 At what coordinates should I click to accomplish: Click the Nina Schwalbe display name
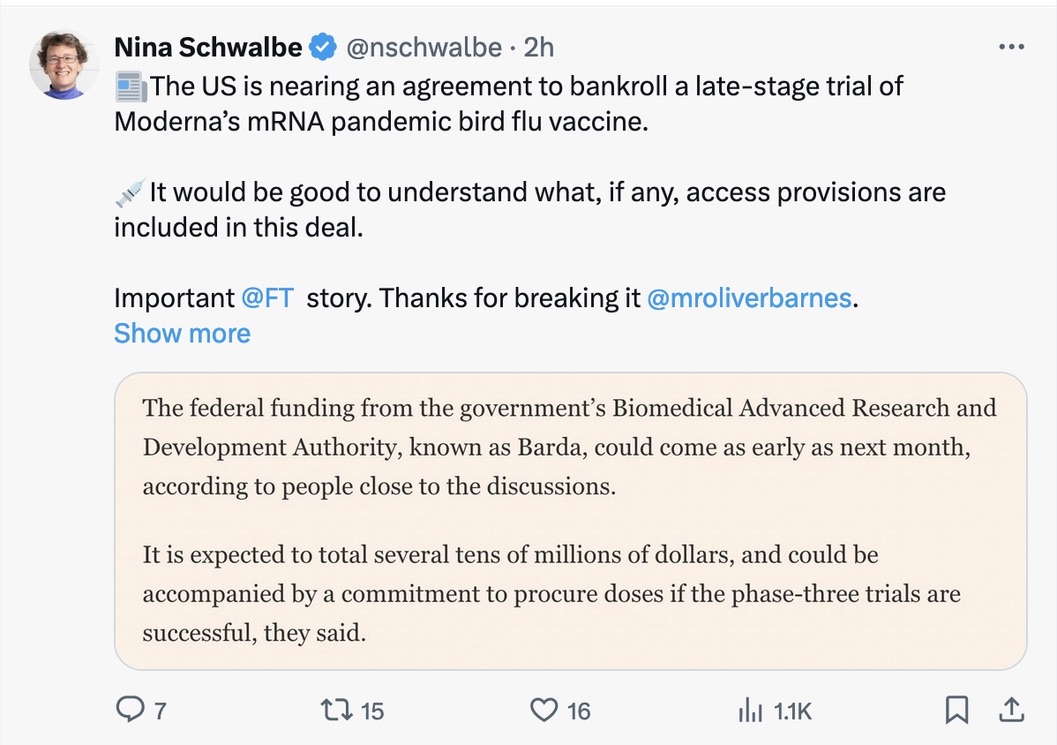(x=207, y=47)
